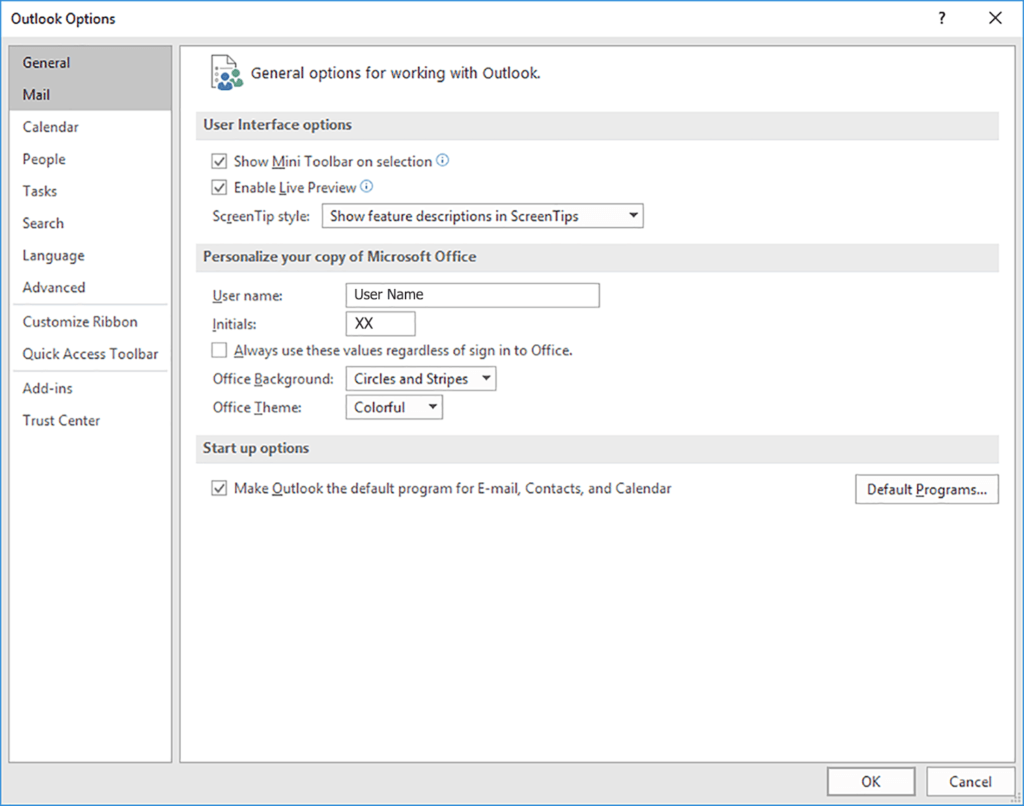Go to the Trust Center category
Image resolution: width=1024 pixels, height=806 pixels.
coord(62,421)
